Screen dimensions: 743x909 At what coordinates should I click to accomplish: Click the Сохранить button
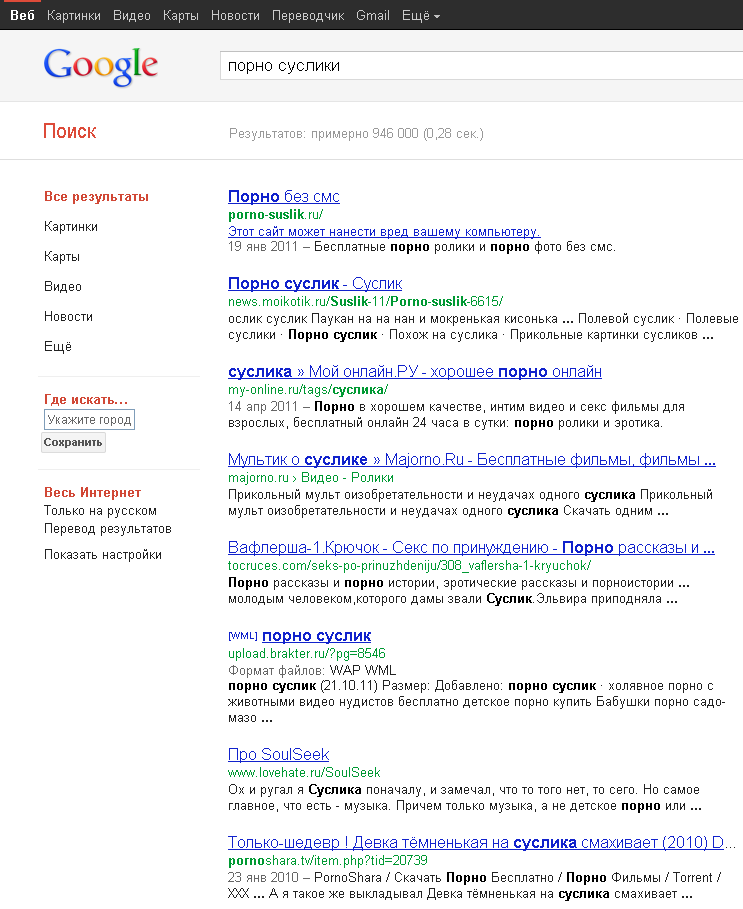pos(73,442)
